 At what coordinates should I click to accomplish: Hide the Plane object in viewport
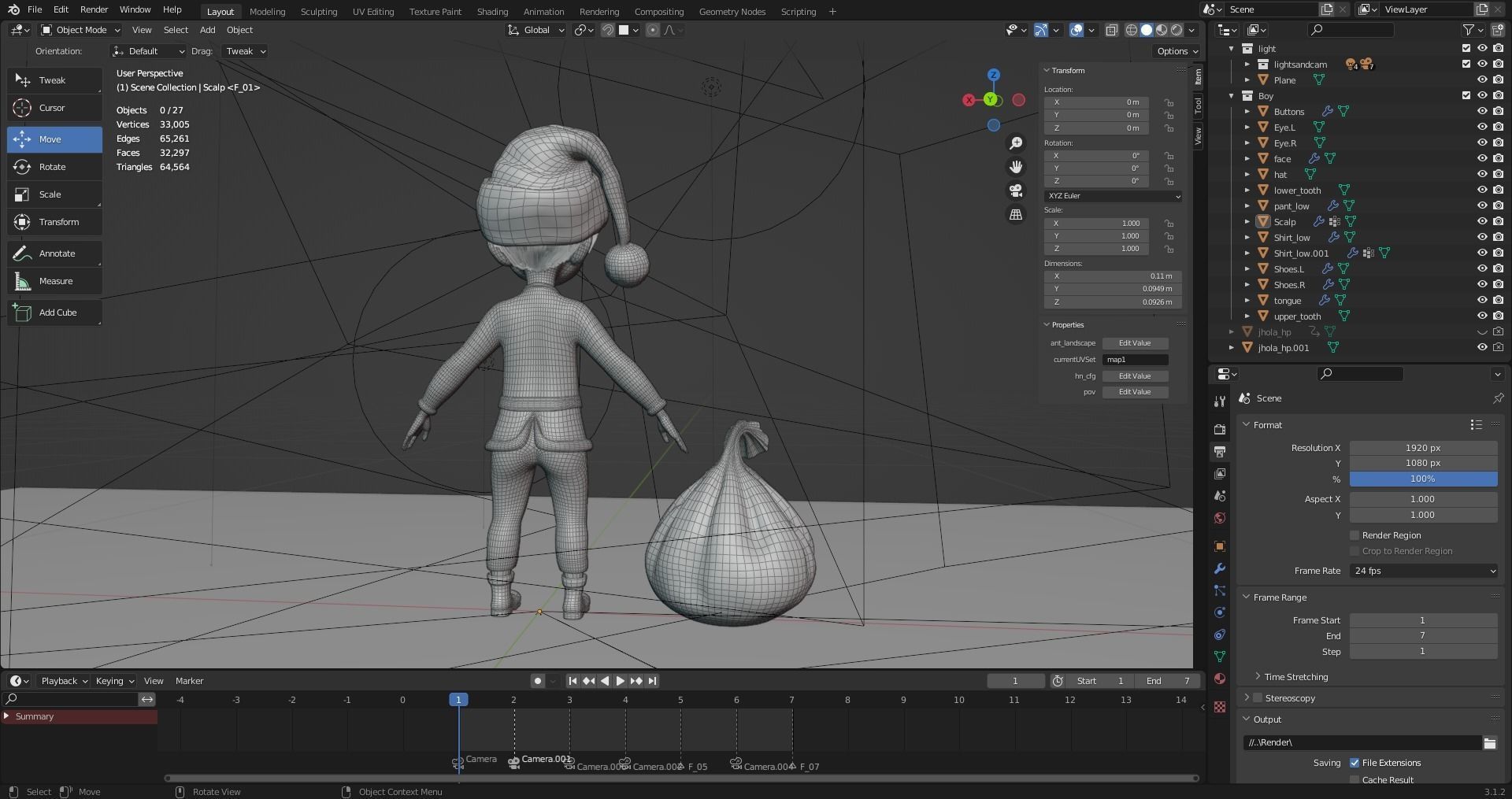coord(1482,80)
